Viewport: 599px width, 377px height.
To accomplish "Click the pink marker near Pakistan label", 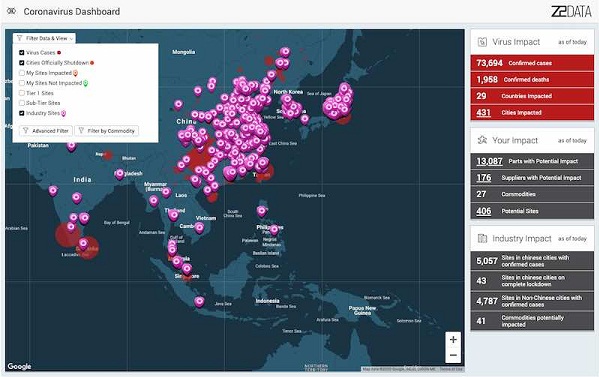I will point(71,146).
